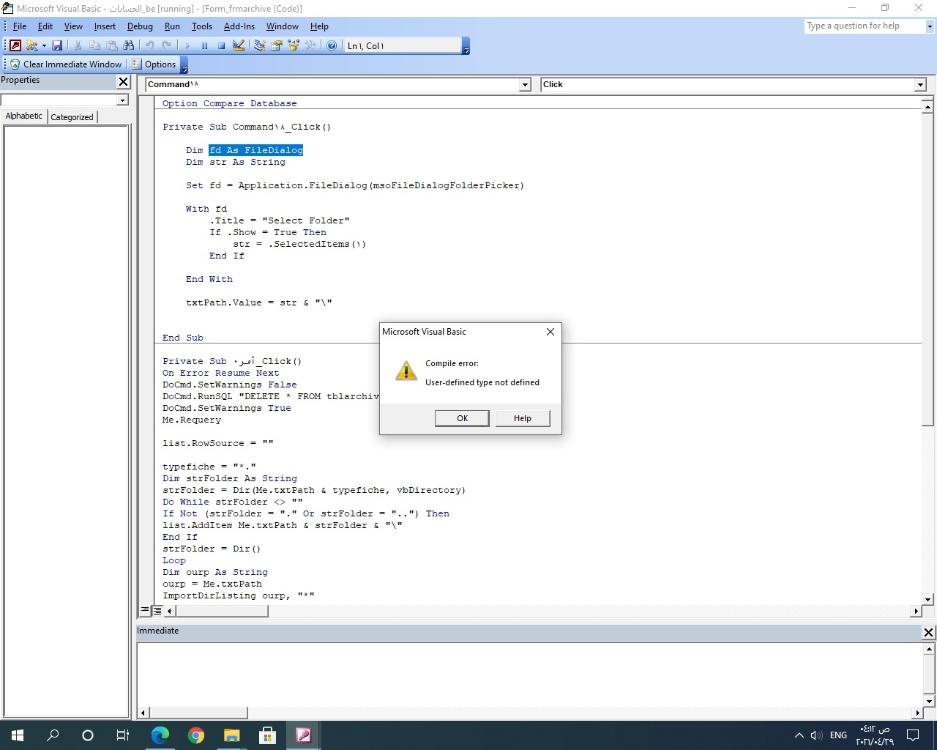Screen dimensions: 937x750
Task: Open Google Chrome from the taskbar
Action: tap(196, 735)
